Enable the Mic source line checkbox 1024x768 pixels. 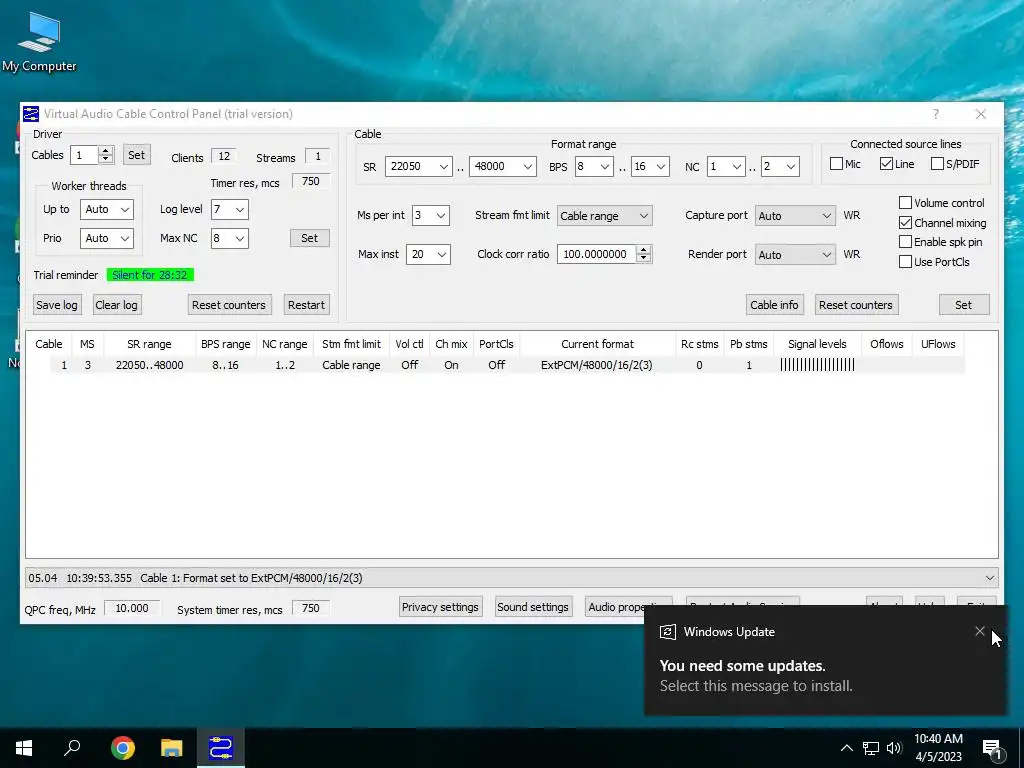click(x=836, y=164)
